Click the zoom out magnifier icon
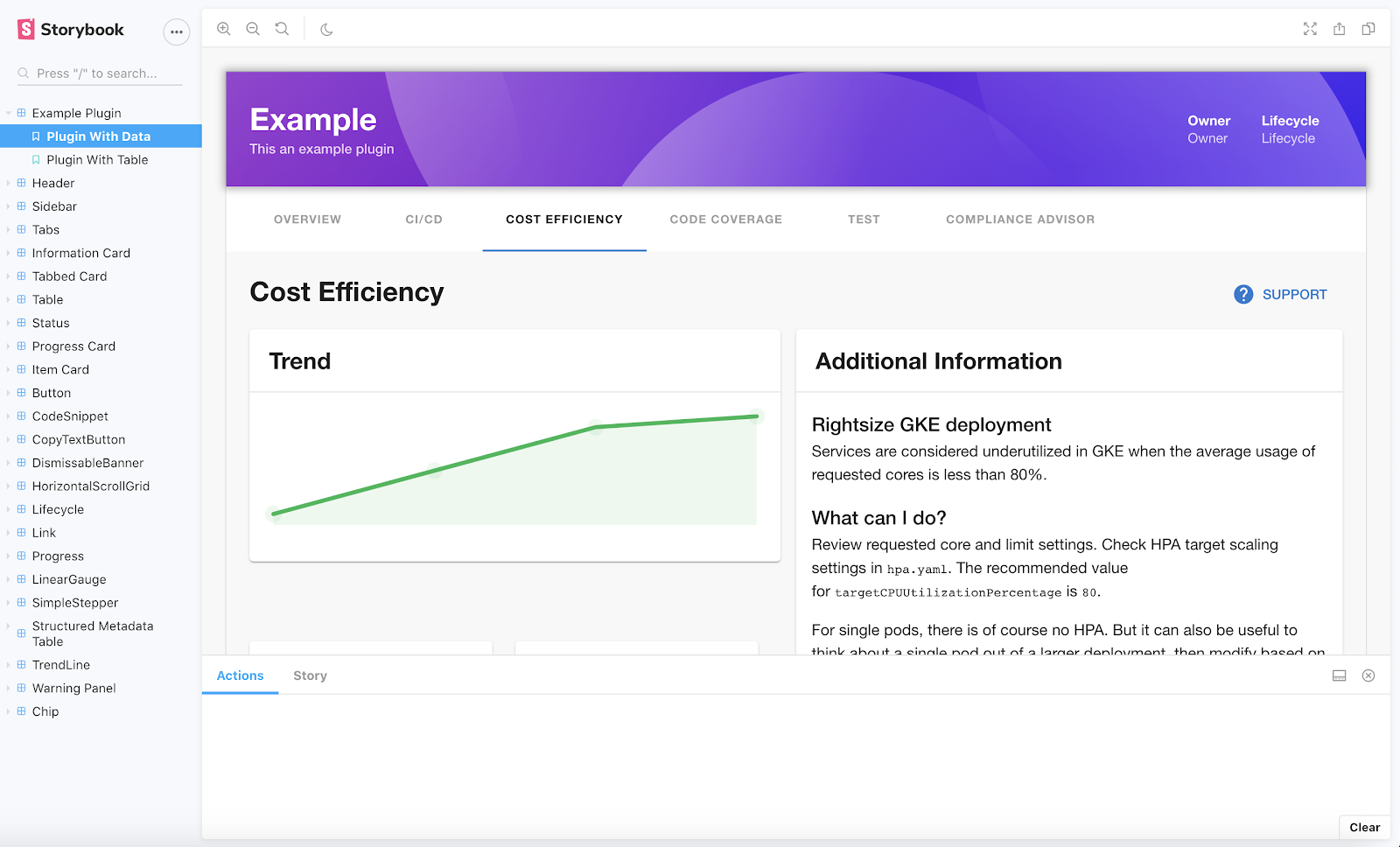The height and width of the screenshot is (847, 1400). (x=253, y=29)
